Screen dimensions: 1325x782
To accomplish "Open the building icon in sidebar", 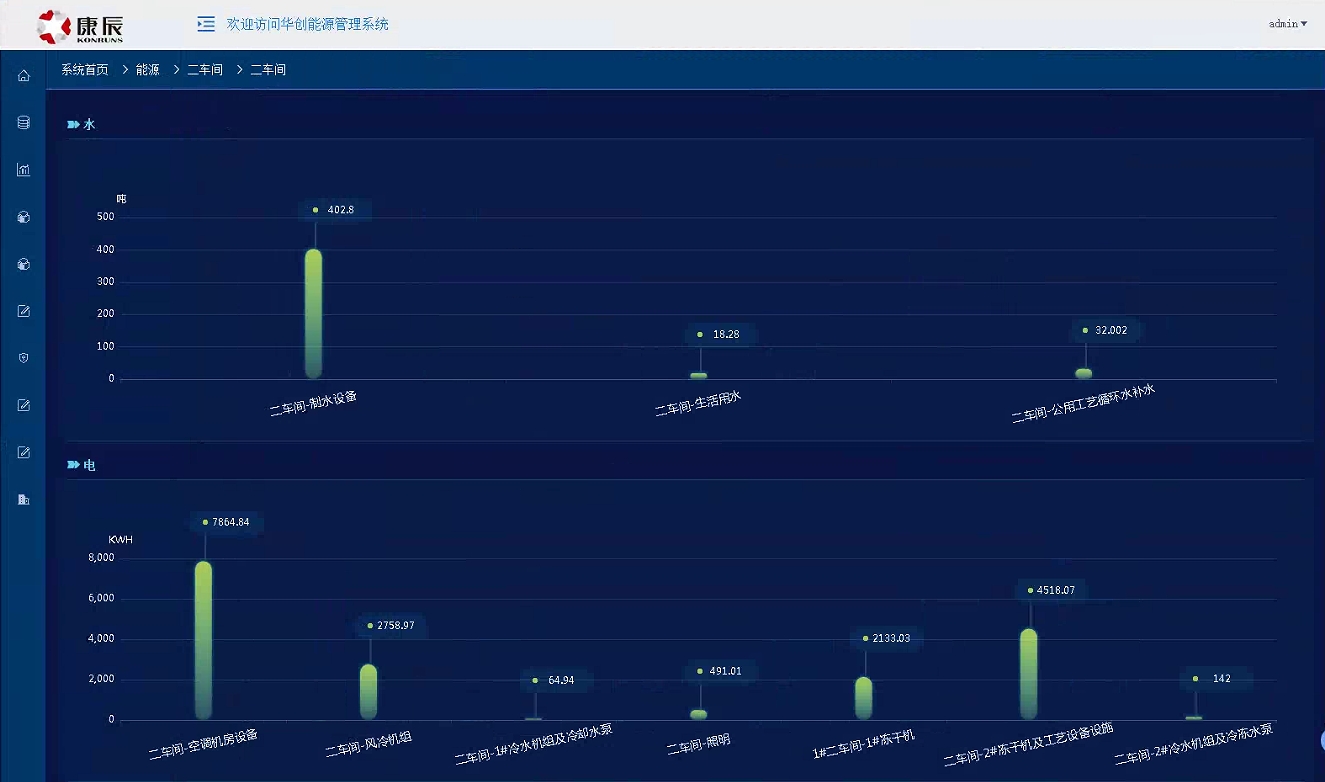I will pos(23,499).
